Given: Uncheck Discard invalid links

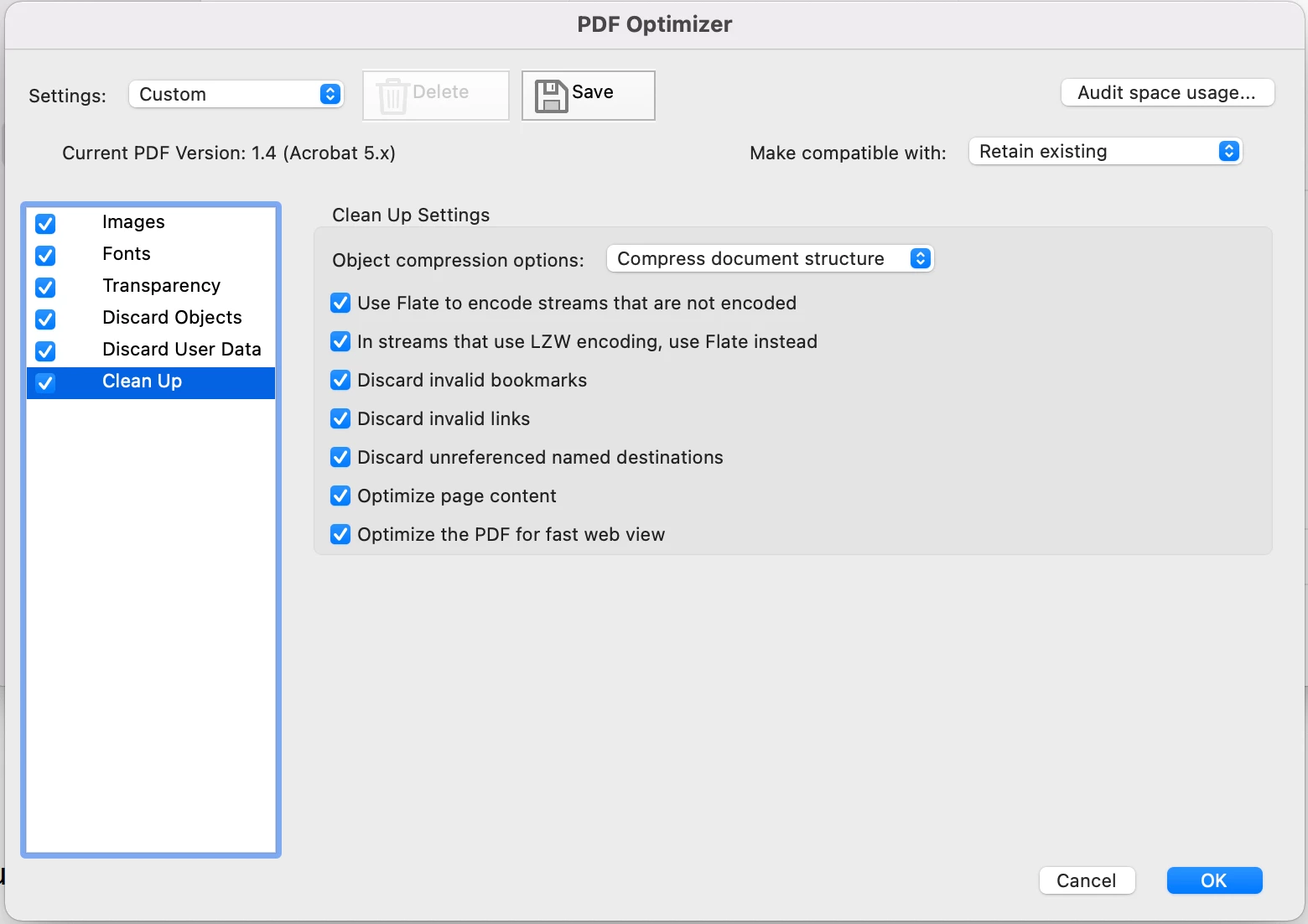Looking at the screenshot, I should (x=340, y=418).
